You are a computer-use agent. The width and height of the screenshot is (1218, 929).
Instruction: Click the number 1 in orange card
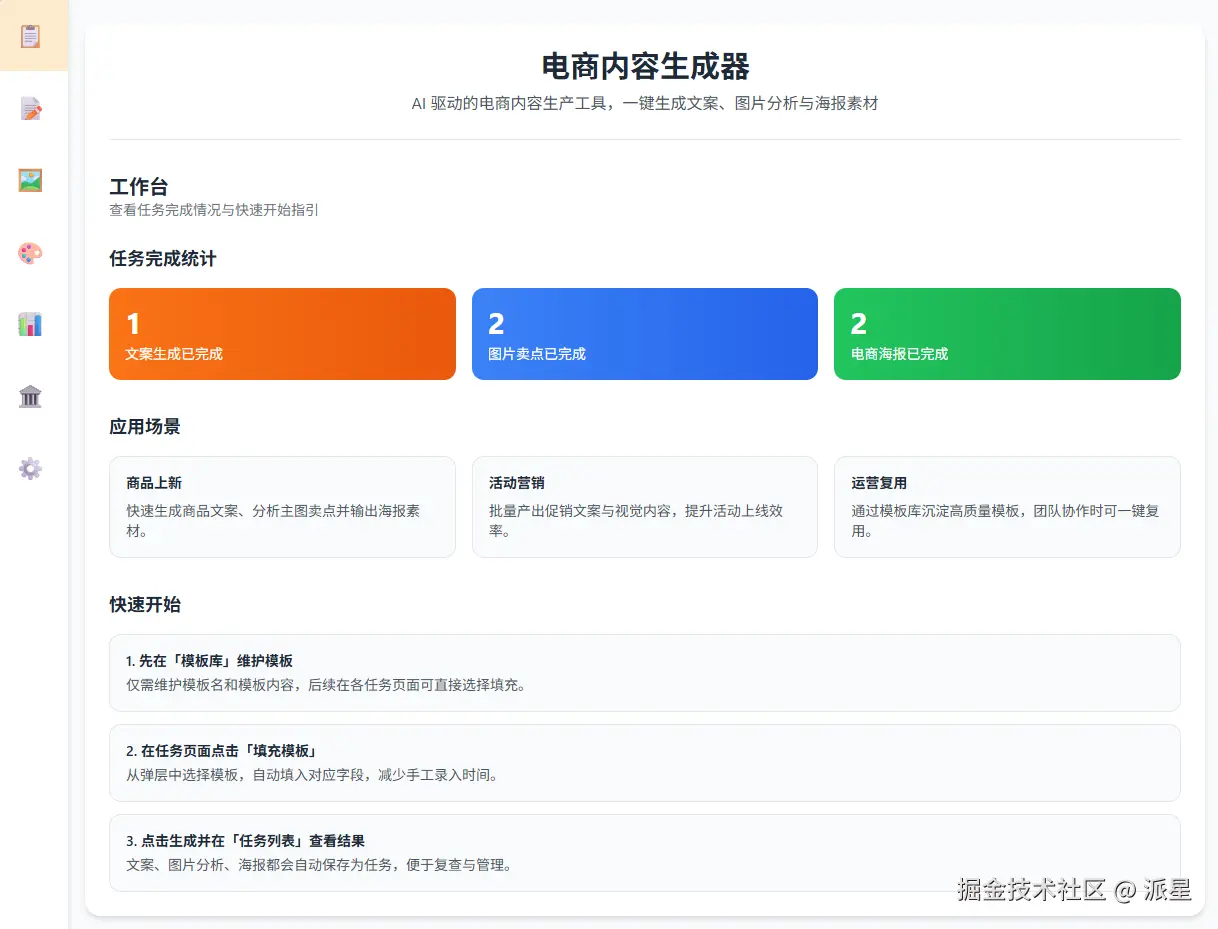[133, 324]
